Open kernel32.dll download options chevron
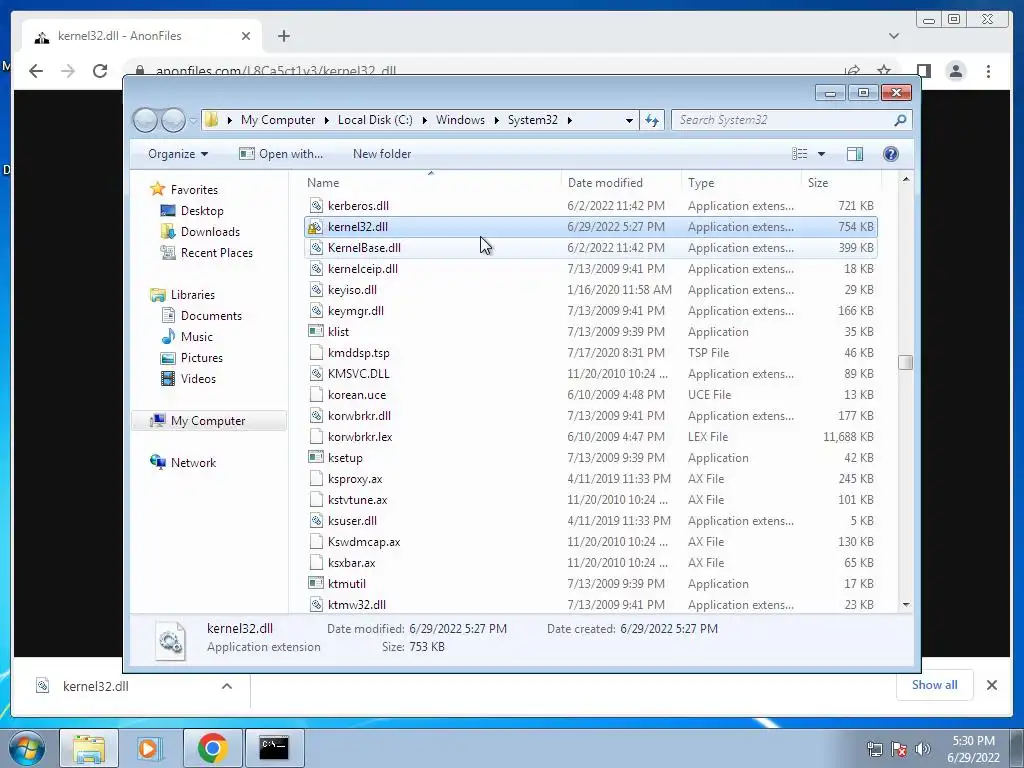1024x768 pixels. [x=227, y=686]
